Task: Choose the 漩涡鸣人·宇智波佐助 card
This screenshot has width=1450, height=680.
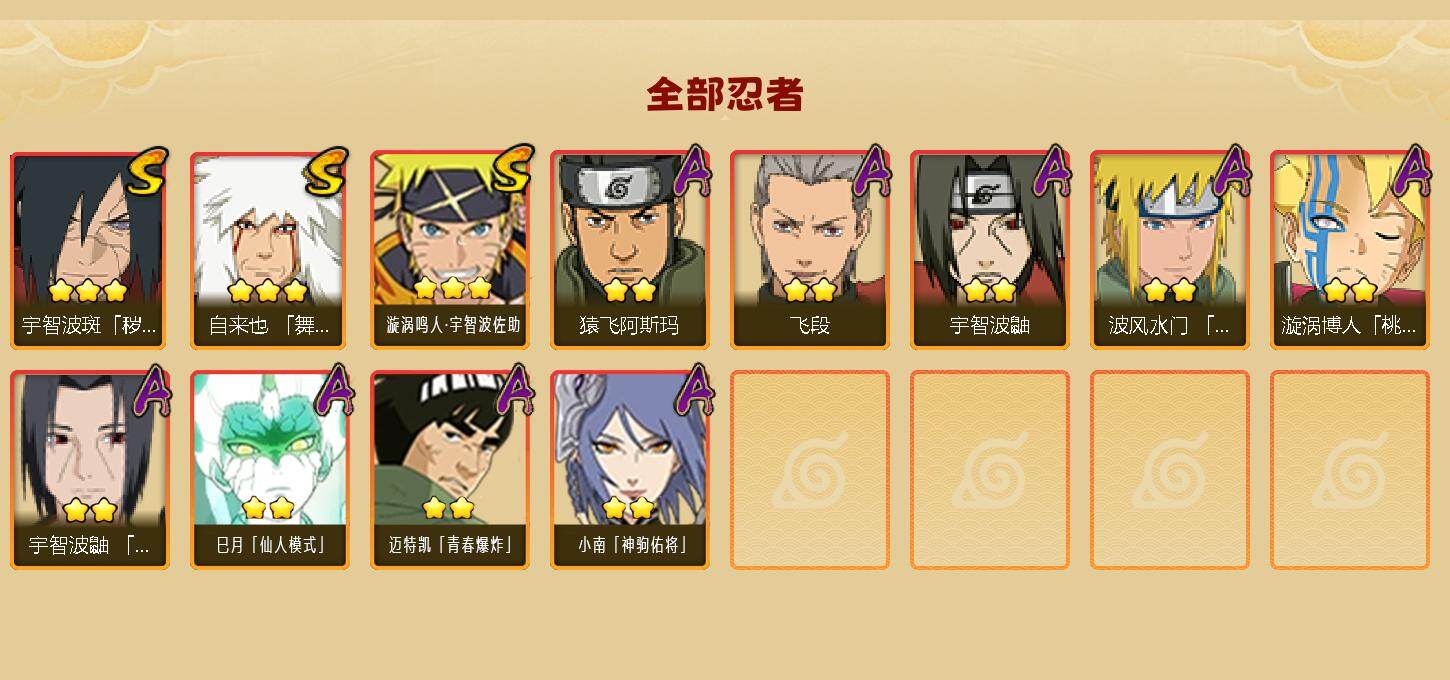Action: tap(450, 250)
